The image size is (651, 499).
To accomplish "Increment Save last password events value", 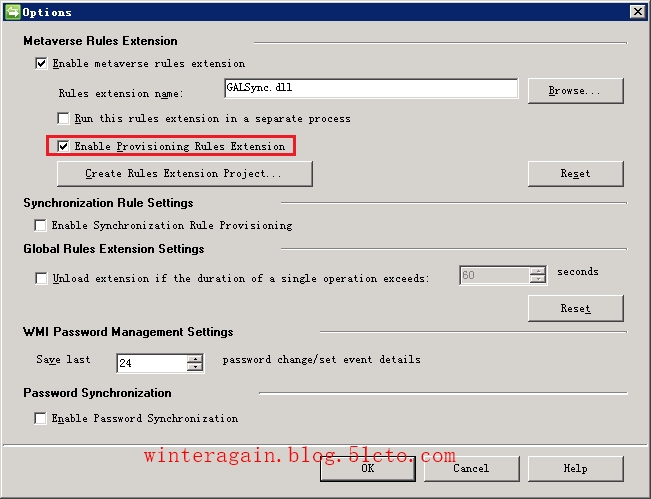I will 195,359.
